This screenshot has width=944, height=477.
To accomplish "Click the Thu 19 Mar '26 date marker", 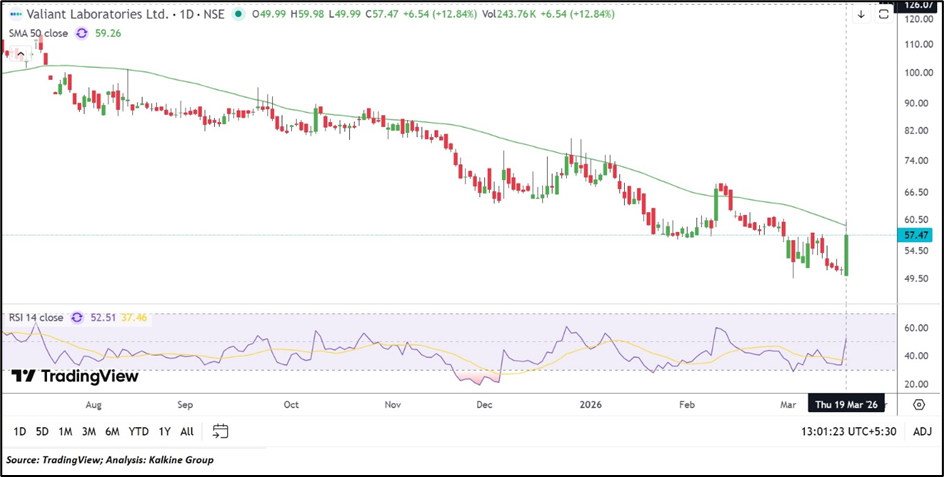I will [x=846, y=404].
